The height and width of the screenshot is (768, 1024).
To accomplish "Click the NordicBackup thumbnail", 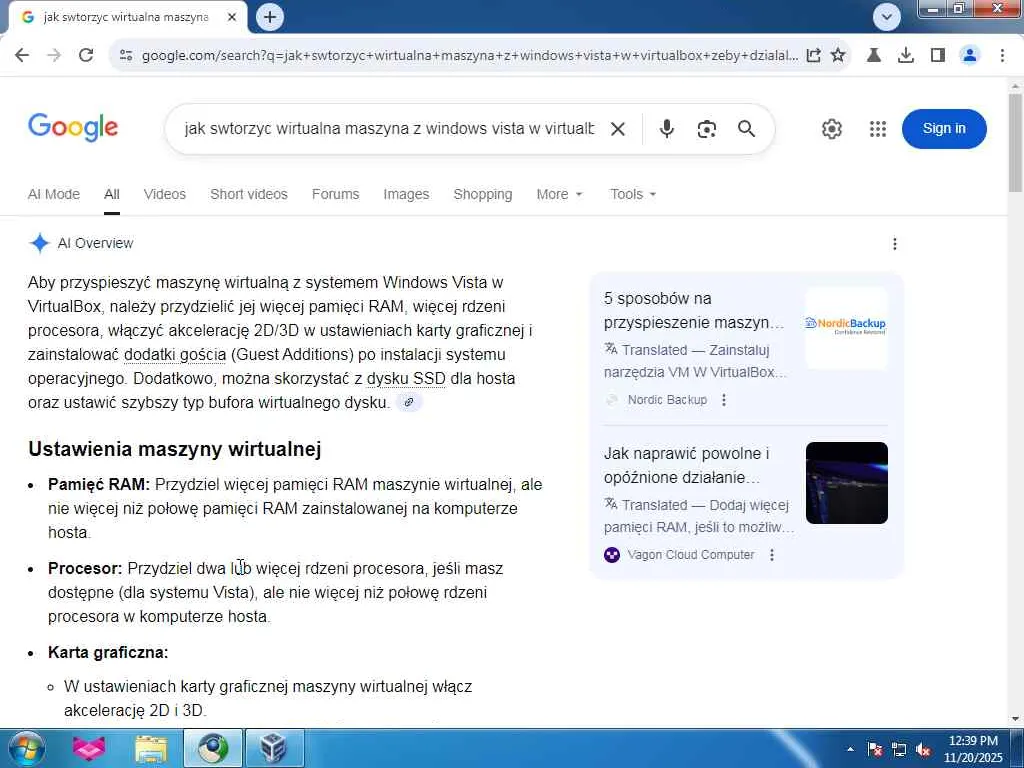I will click(x=846, y=328).
